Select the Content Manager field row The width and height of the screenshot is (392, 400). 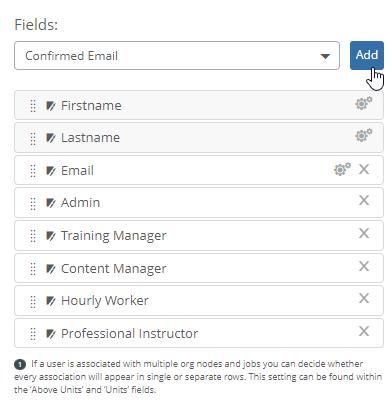pyautogui.click(x=199, y=268)
